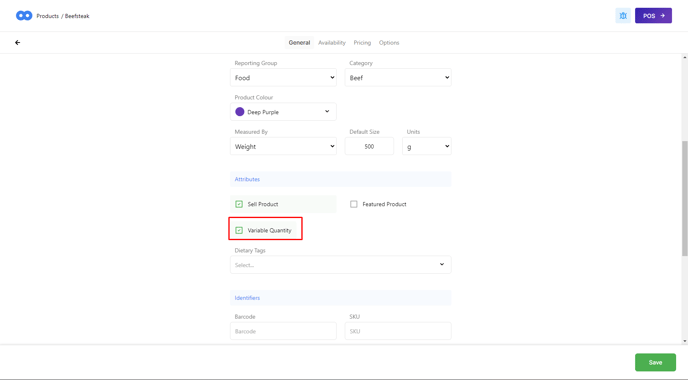Screen dimensions: 688x380
Task: Switch to the Pricing tab
Action: click(x=362, y=43)
